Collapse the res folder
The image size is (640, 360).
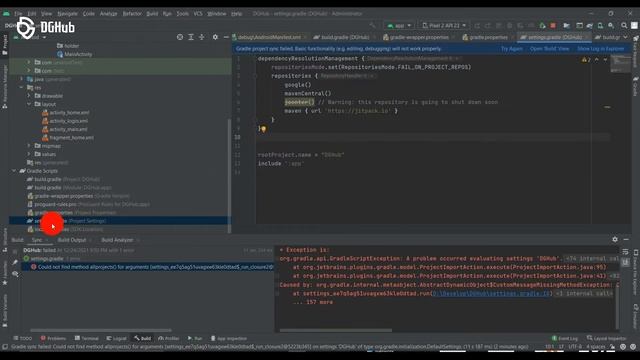[21, 87]
